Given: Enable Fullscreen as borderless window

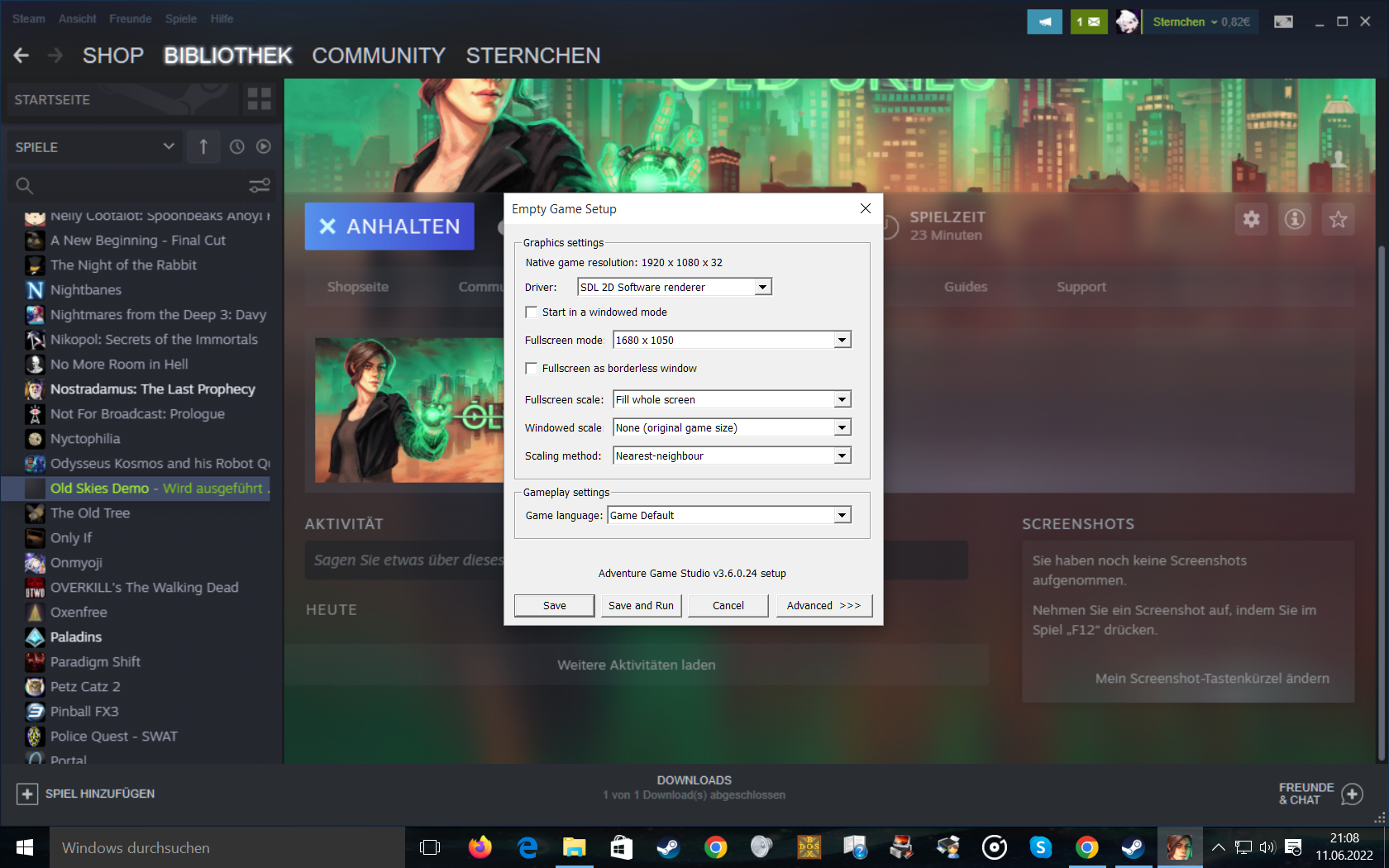Looking at the screenshot, I should (x=532, y=368).
